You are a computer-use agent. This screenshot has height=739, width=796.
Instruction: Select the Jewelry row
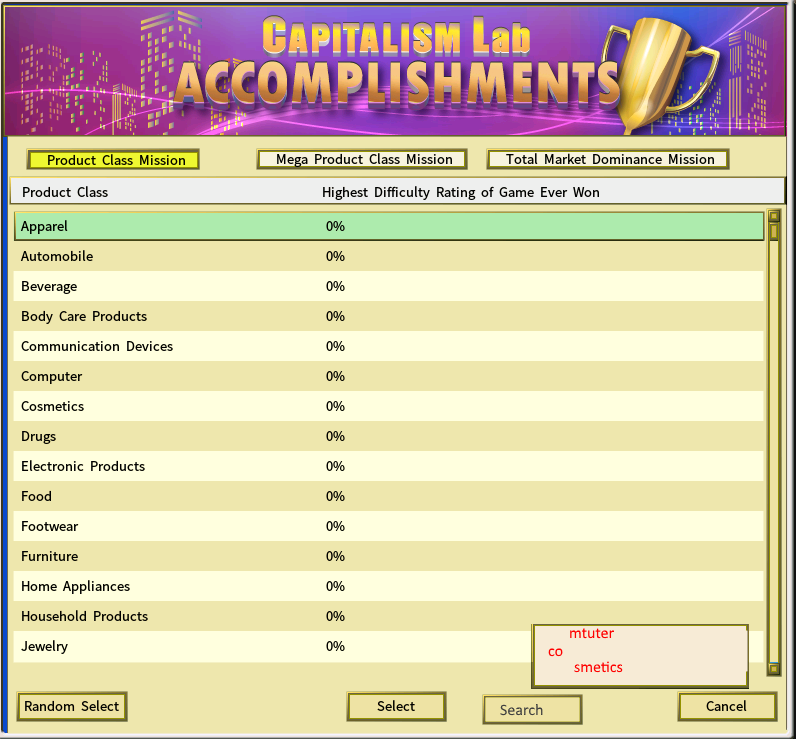tap(389, 646)
